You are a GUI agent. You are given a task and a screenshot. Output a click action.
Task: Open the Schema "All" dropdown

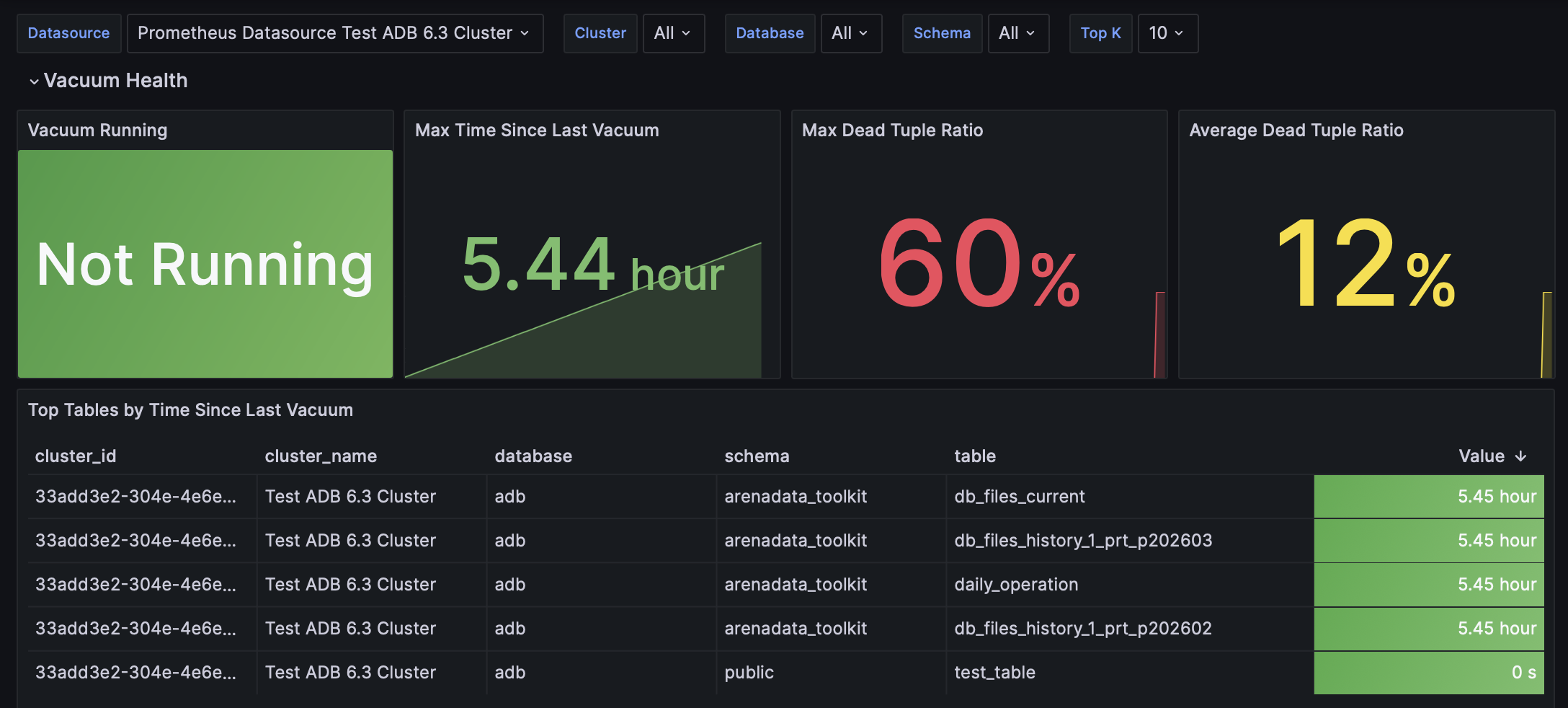coord(1018,33)
